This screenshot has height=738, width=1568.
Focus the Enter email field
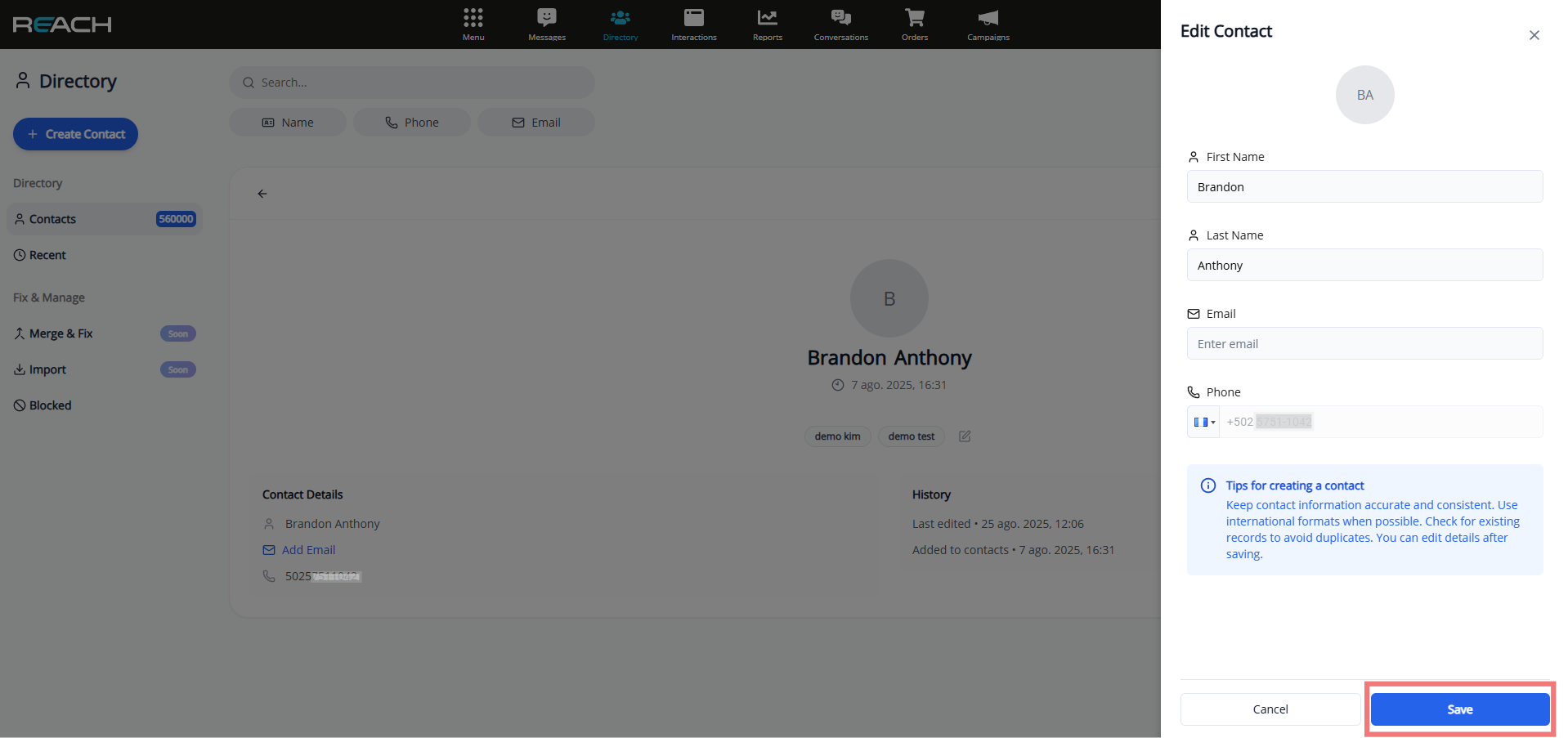click(1365, 343)
